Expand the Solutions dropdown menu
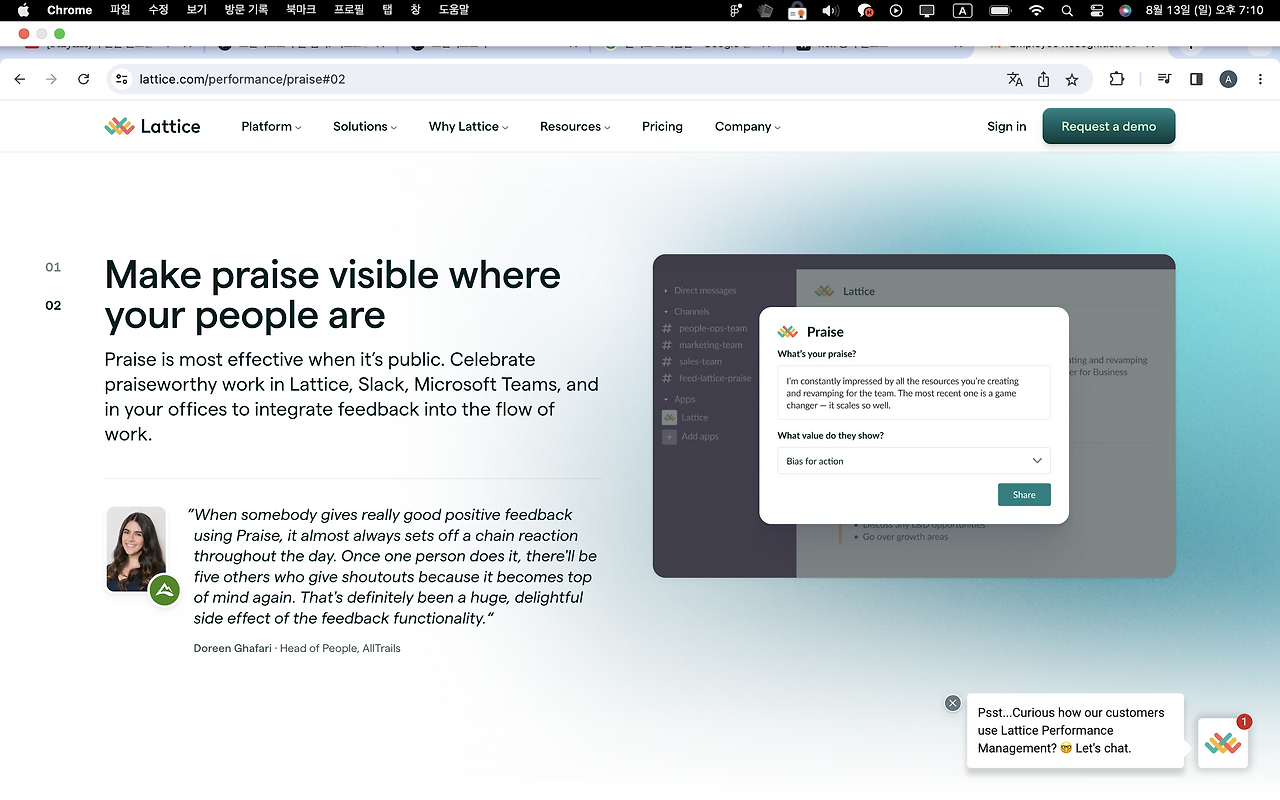Image resolution: width=1280 pixels, height=800 pixels. pos(365,126)
